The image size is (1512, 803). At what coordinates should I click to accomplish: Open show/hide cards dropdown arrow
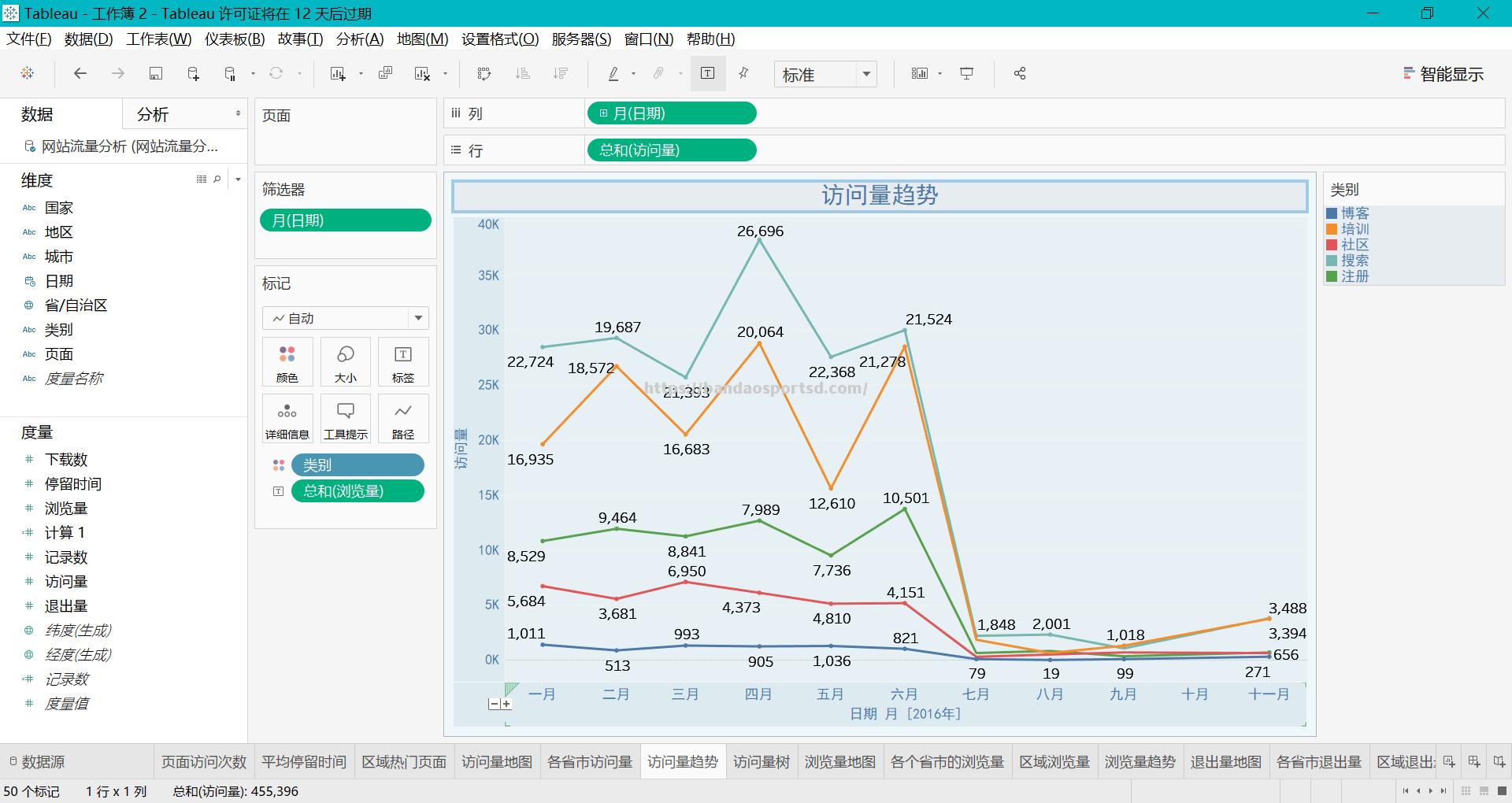[x=940, y=74]
